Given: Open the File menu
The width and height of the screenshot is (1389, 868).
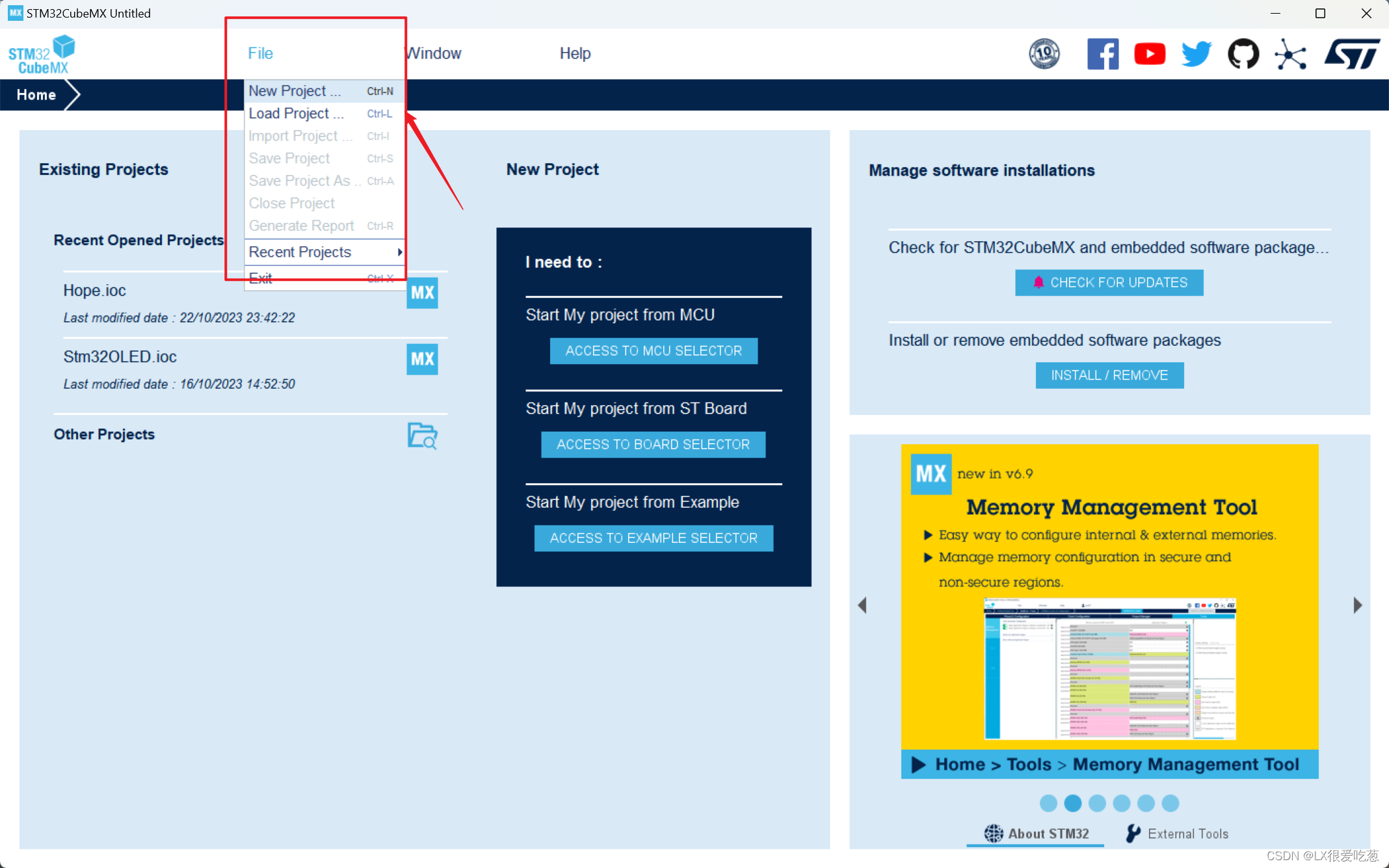Looking at the screenshot, I should [260, 53].
